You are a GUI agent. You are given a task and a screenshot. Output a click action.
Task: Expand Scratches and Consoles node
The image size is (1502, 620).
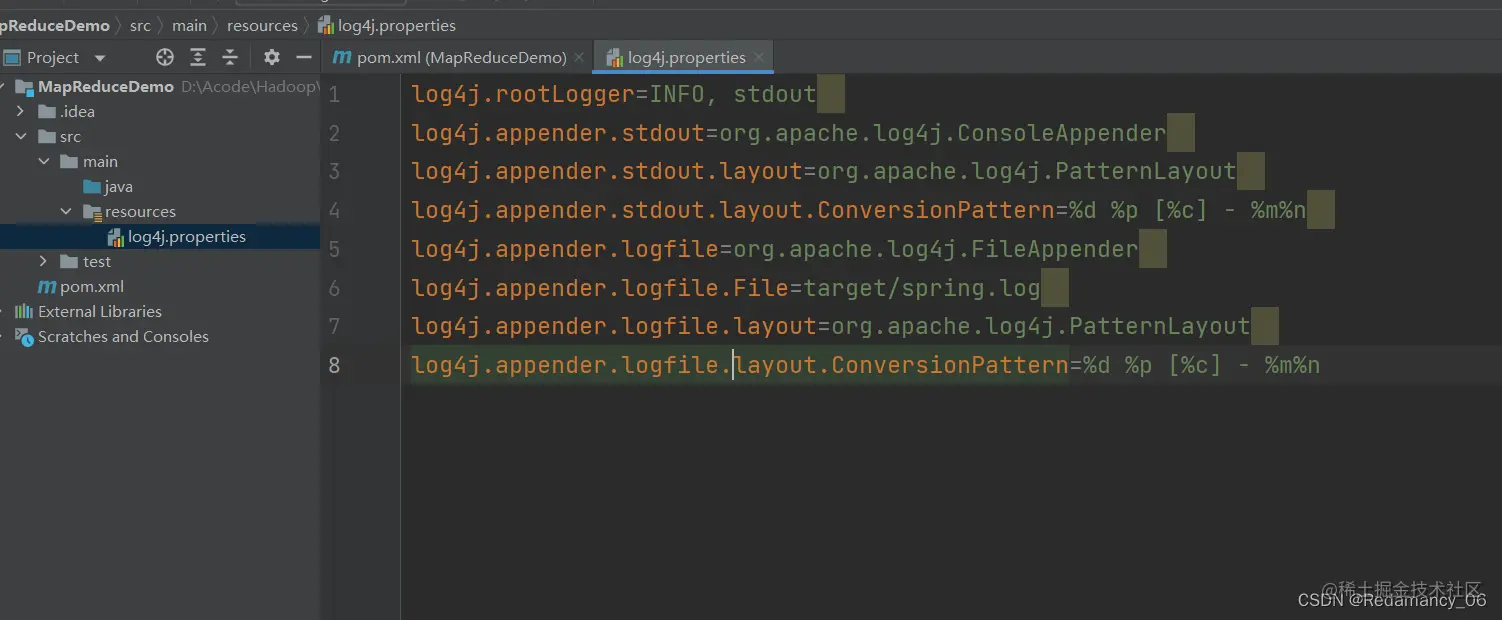pos(4,336)
